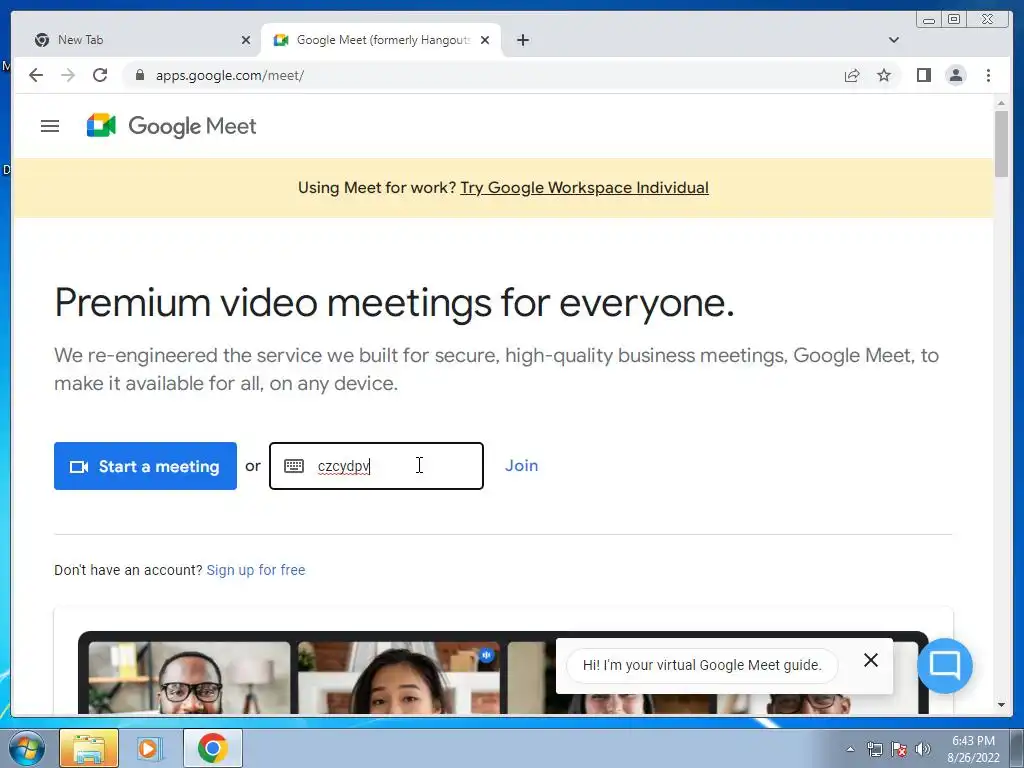
Task: Close the New Tab tab
Action: pos(246,40)
